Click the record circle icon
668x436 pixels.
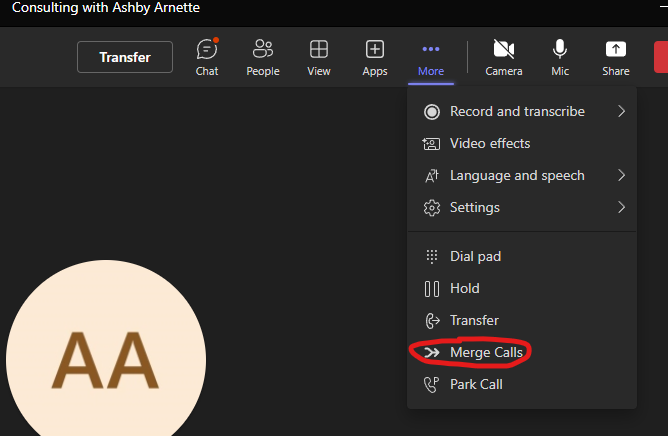point(432,112)
